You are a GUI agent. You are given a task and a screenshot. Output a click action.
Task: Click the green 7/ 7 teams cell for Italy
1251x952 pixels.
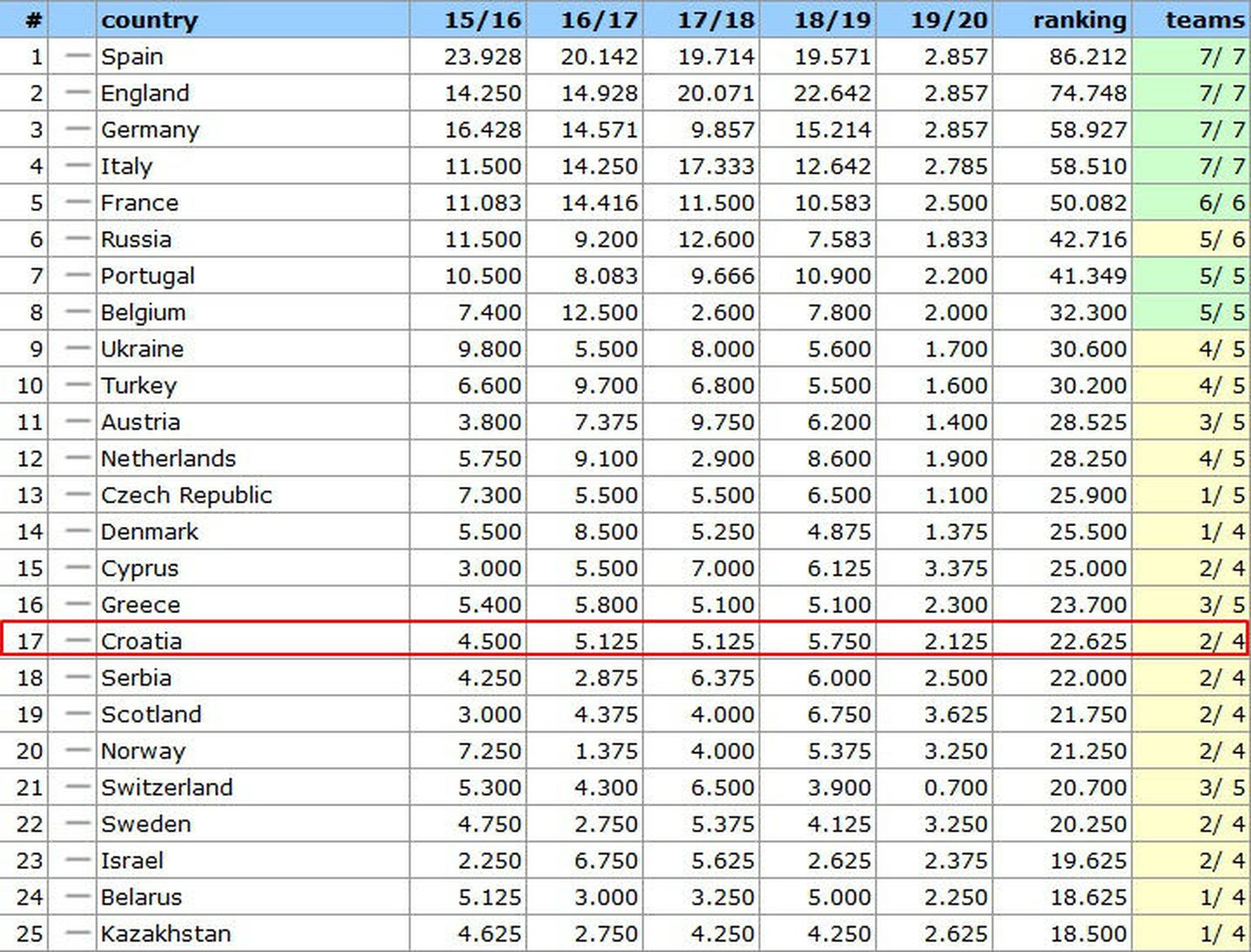point(1221,166)
